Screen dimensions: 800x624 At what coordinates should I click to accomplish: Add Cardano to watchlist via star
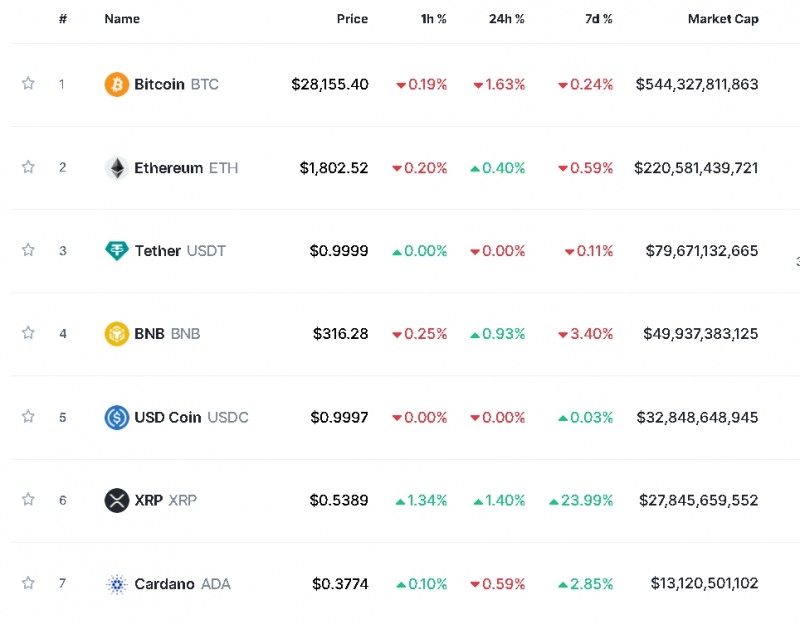coord(28,583)
